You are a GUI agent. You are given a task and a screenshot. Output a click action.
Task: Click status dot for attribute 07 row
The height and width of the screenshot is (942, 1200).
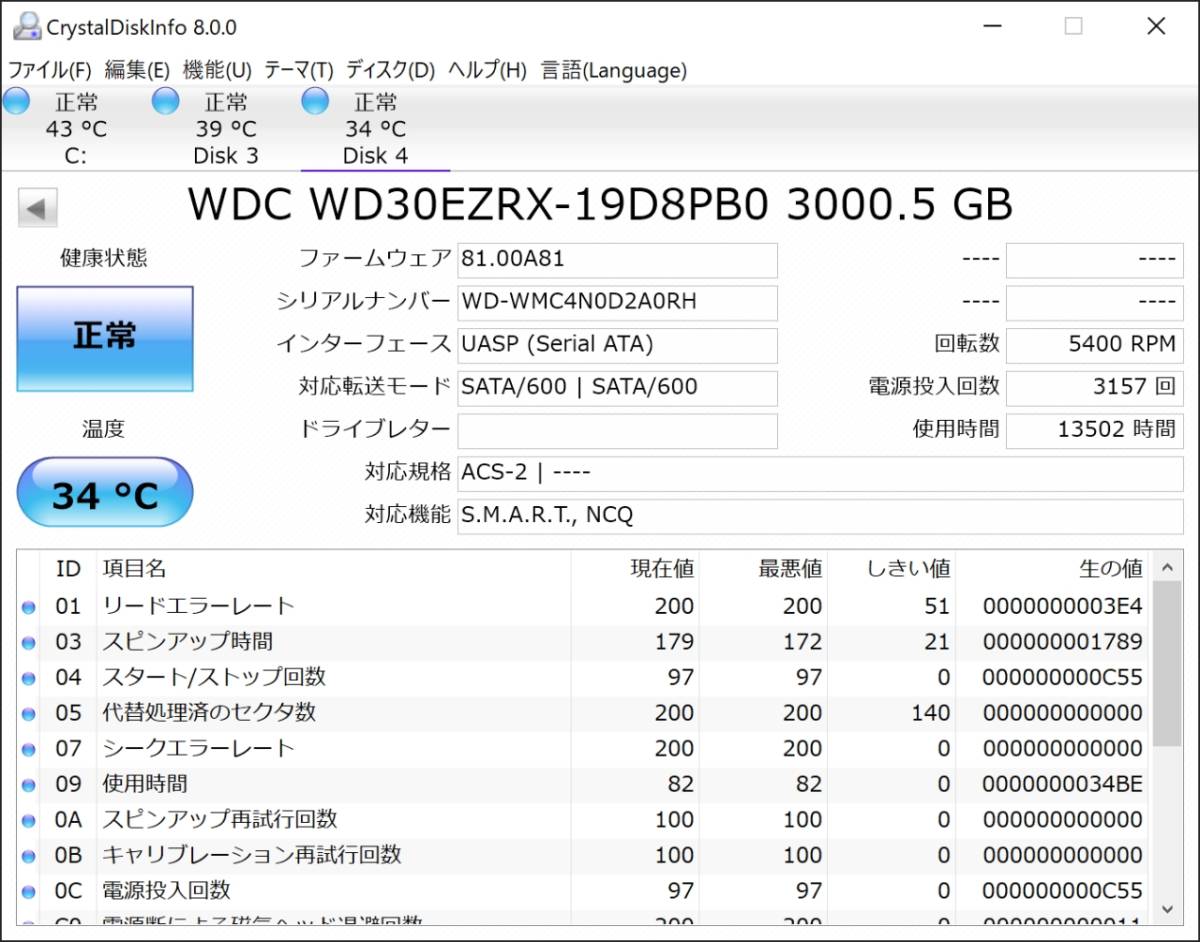[28, 749]
